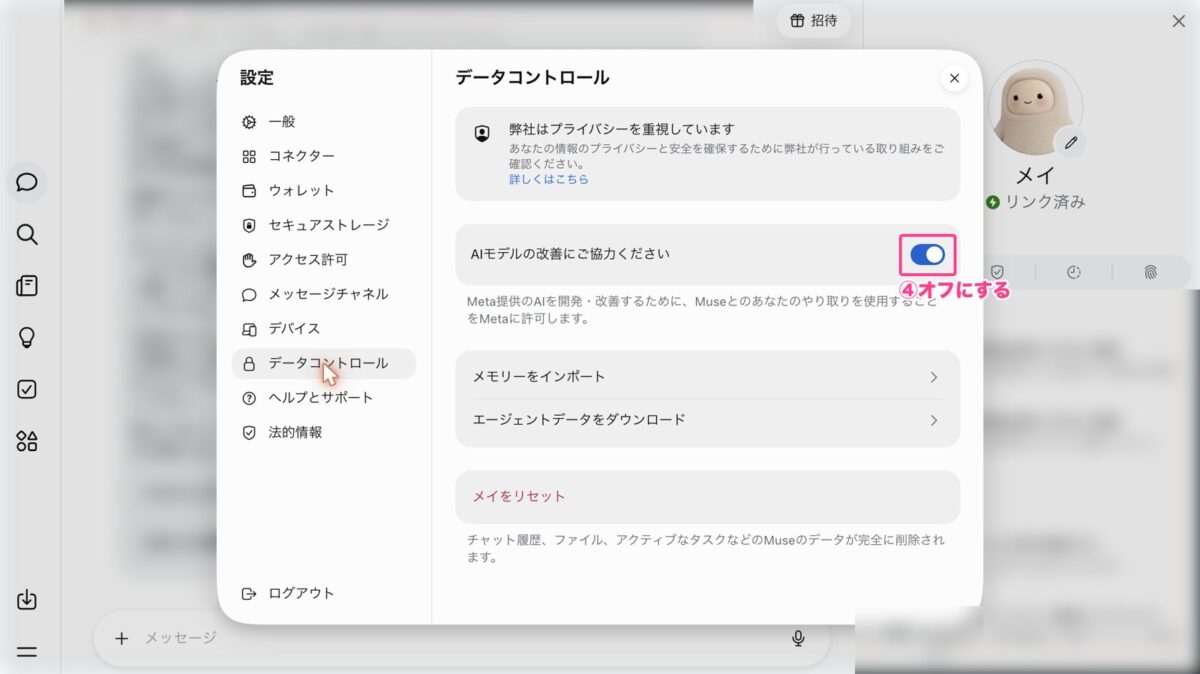This screenshot has height=674, width=1200.
Task: Close the profile side panel
Action: 1179,21
